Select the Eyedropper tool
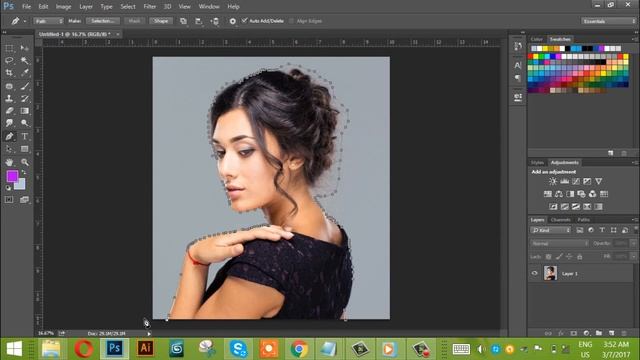The height and width of the screenshot is (360, 640). click(x=24, y=73)
